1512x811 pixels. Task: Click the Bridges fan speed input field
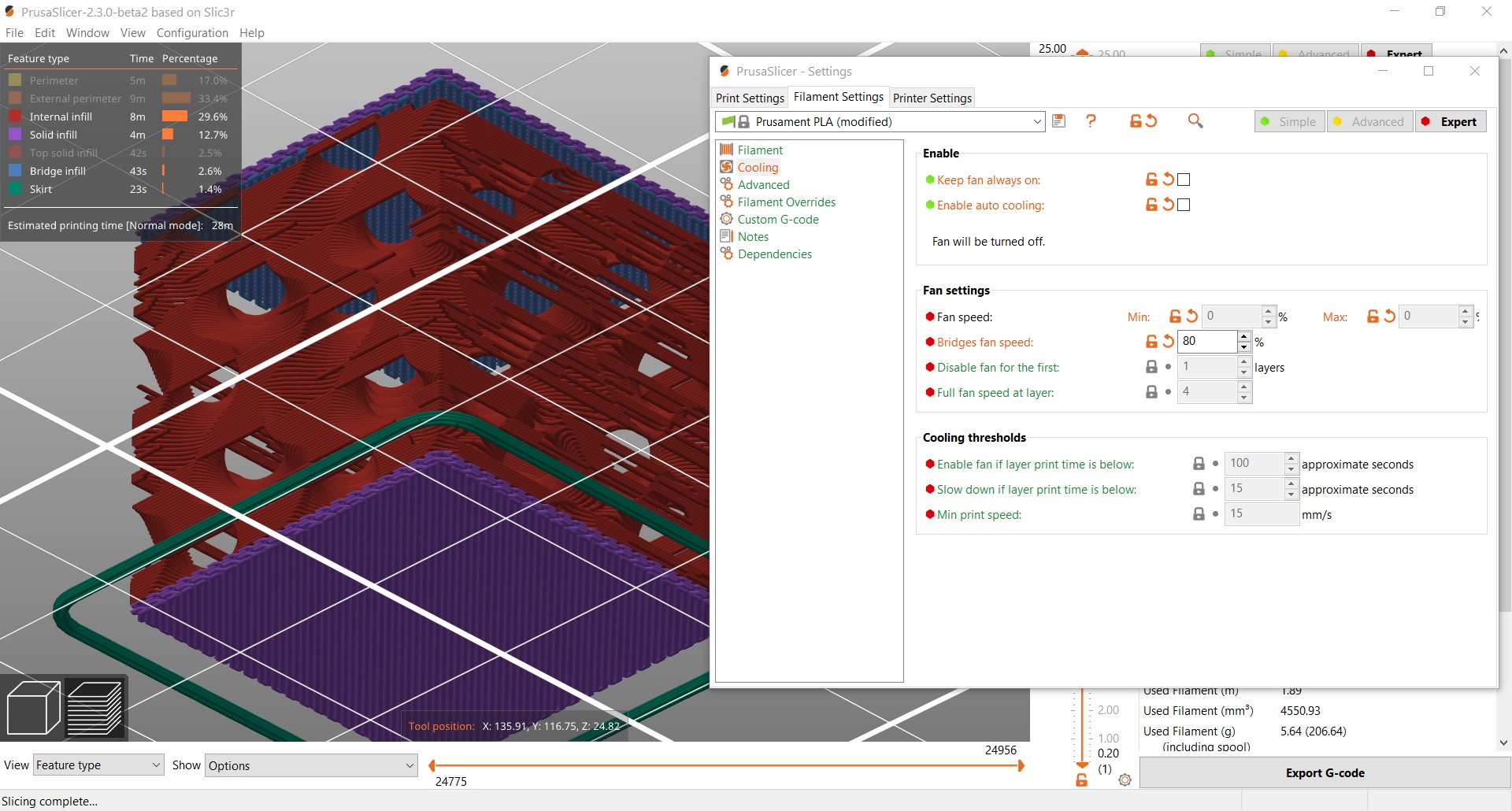click(x=1207, y=342)
